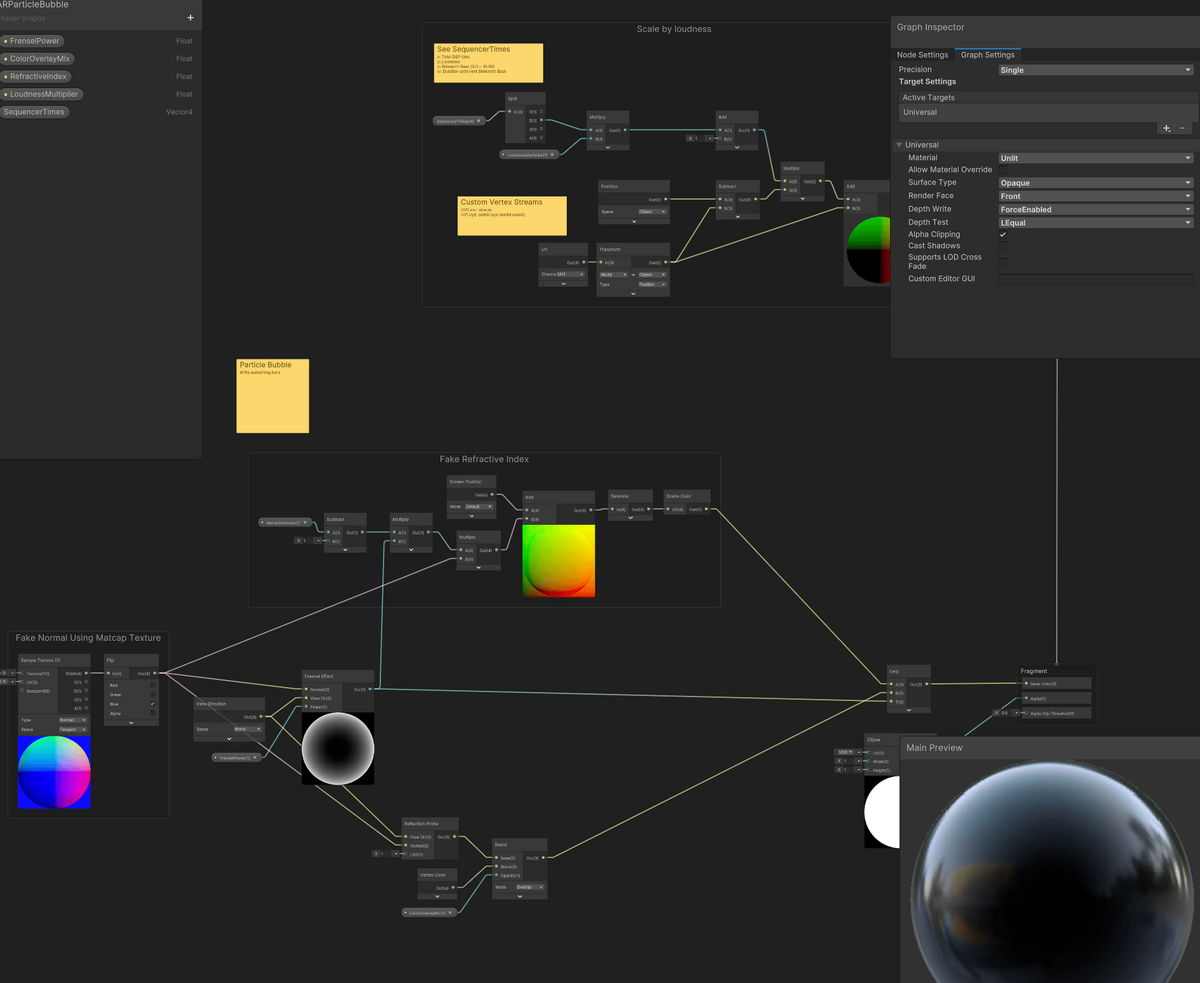Collapse the Universal target foldout
Viewport: 1200px width, 983px height.
tap(899, 145)
